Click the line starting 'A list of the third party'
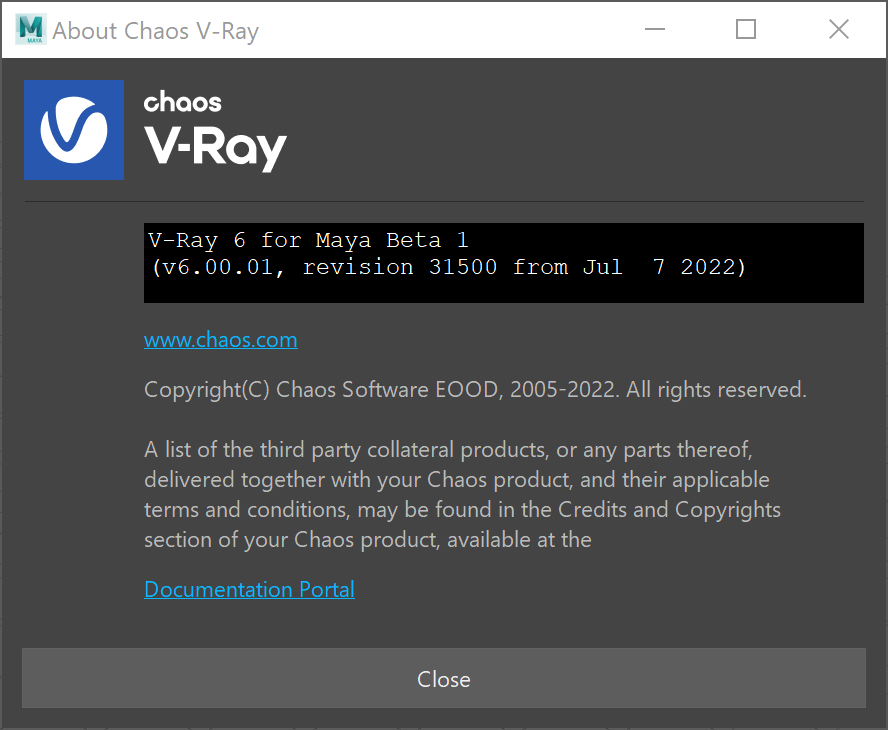Screen dimensions: 888x730 (x=449, y=450)
